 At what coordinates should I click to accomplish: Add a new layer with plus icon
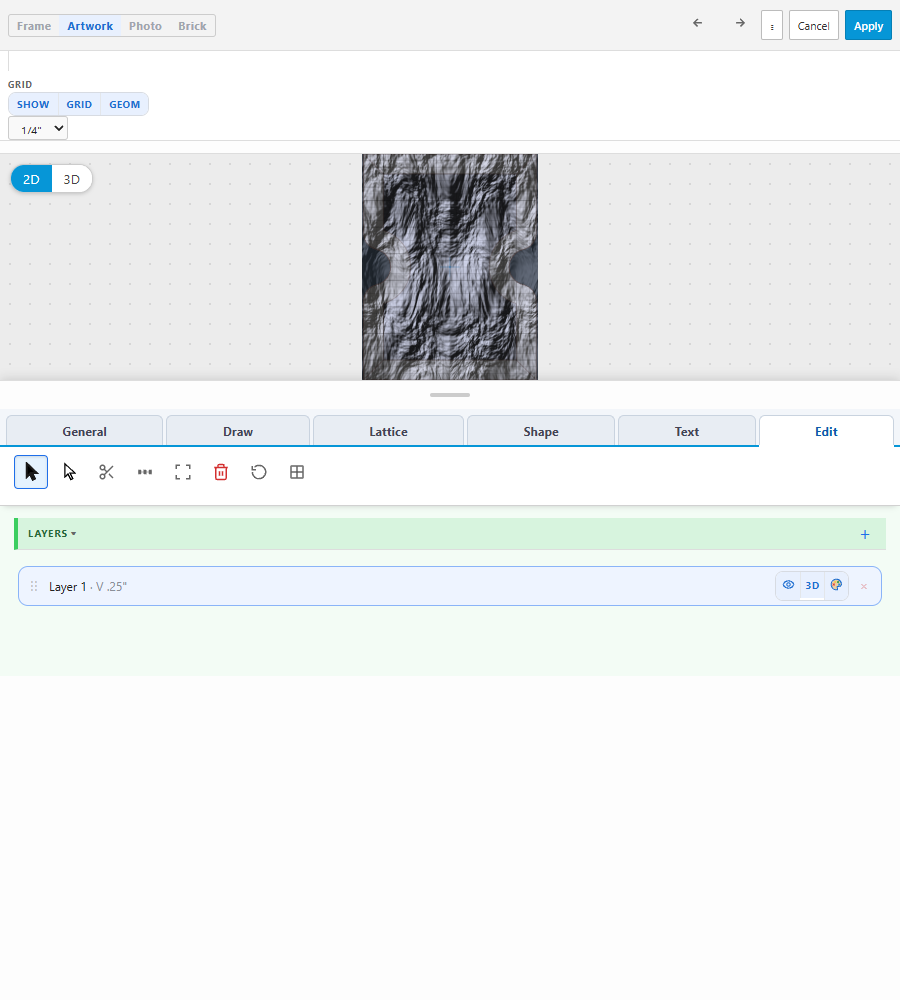tap(865, 534)
